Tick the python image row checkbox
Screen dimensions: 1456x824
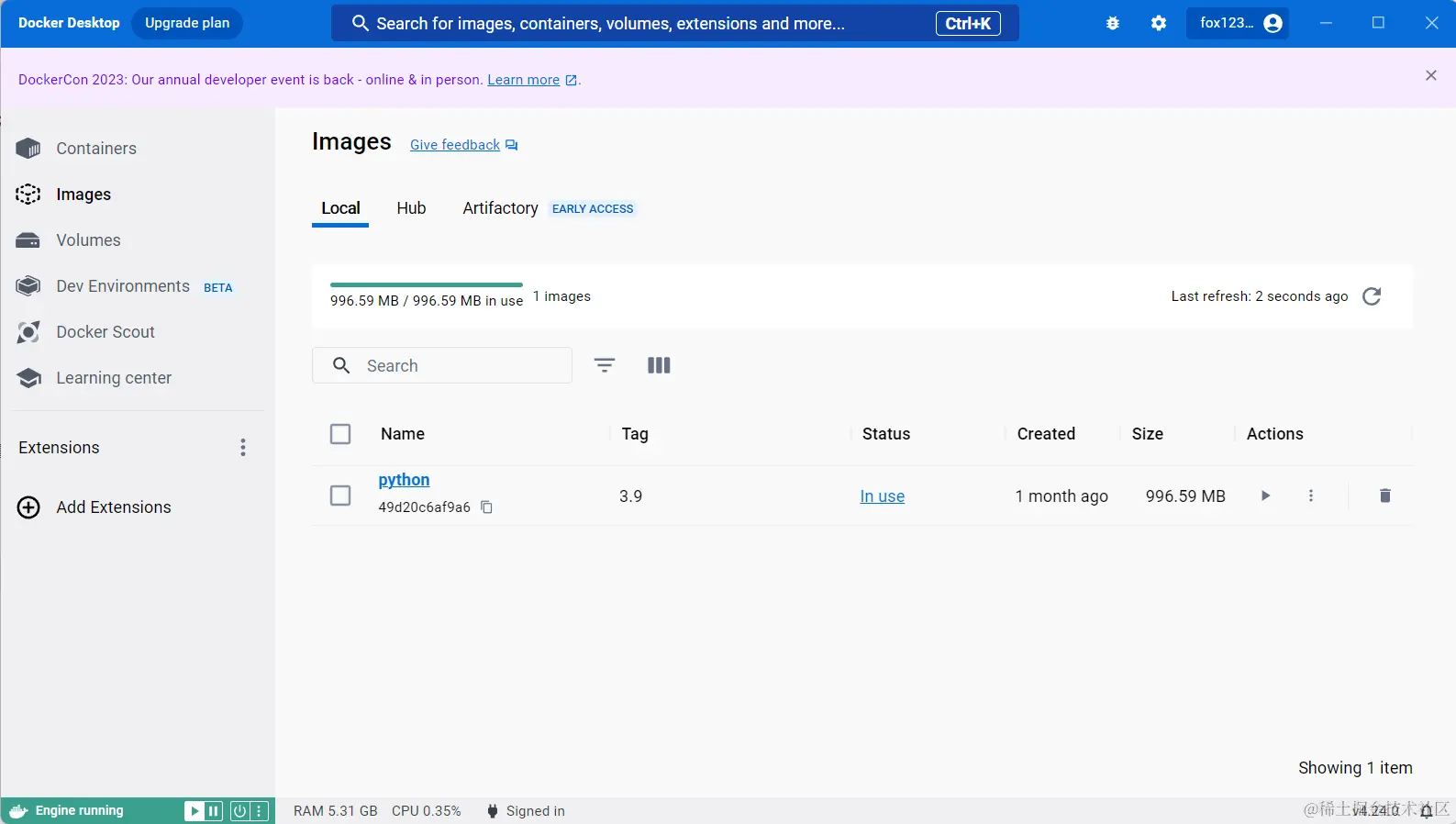click(340, 496)
